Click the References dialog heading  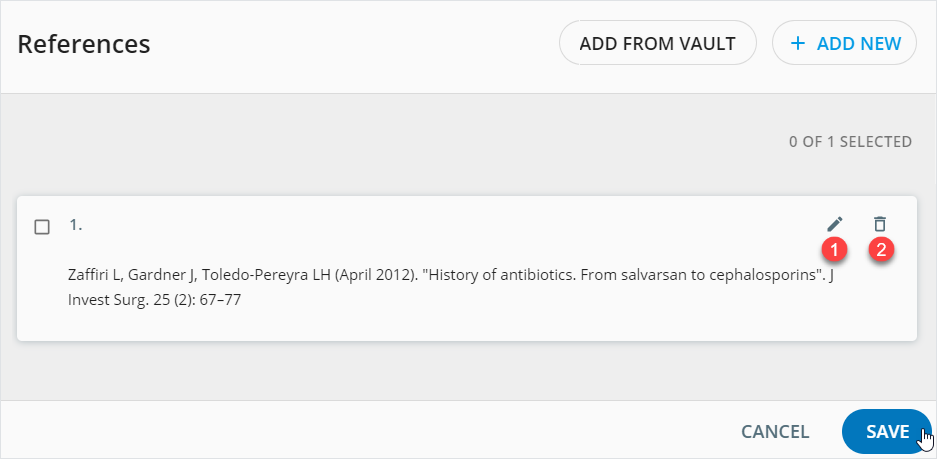click(84, 44)
